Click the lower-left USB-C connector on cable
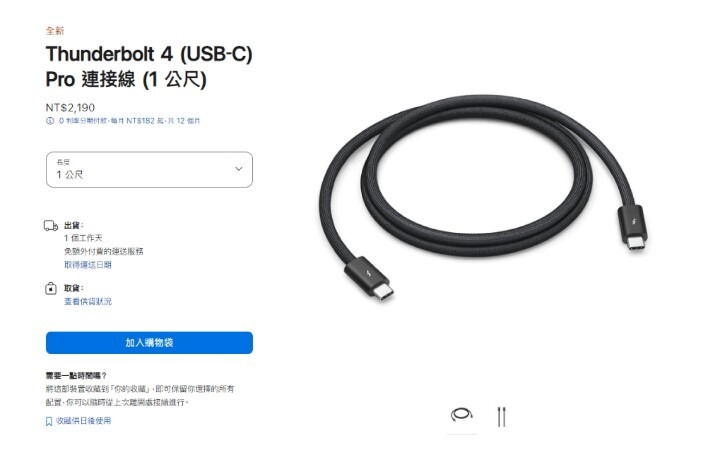Viewport: 720px width, 450px height. pyautogui.click(x=369, y=278)
